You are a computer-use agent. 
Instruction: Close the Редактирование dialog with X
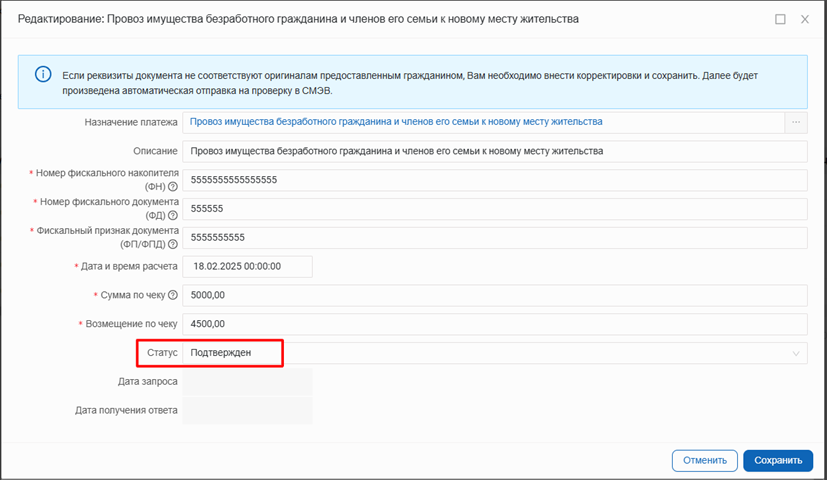[x=804, y=19]
